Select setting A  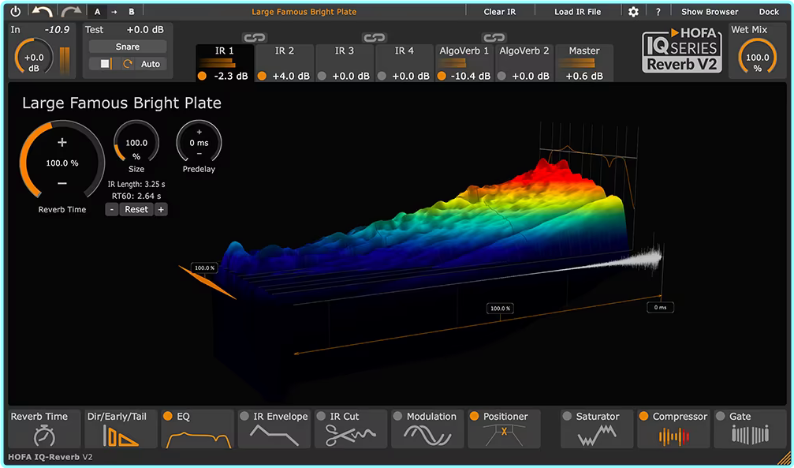pos(97,12)
